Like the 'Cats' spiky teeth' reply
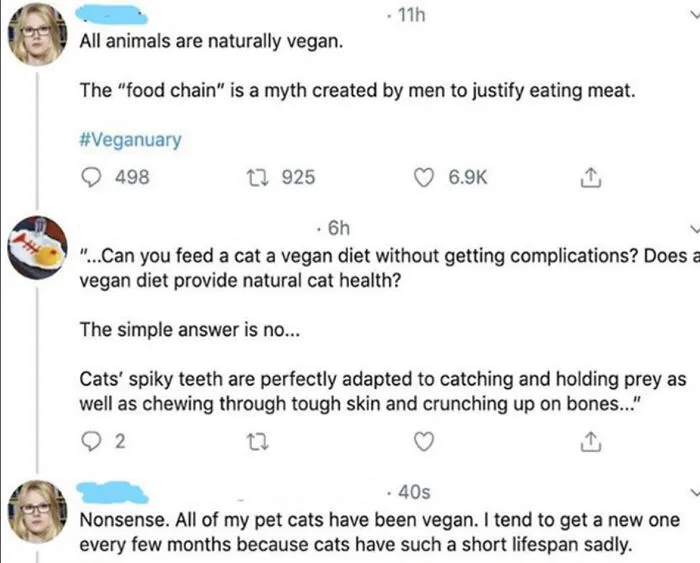This screenshot has height=563, width=700. point(424,442)
